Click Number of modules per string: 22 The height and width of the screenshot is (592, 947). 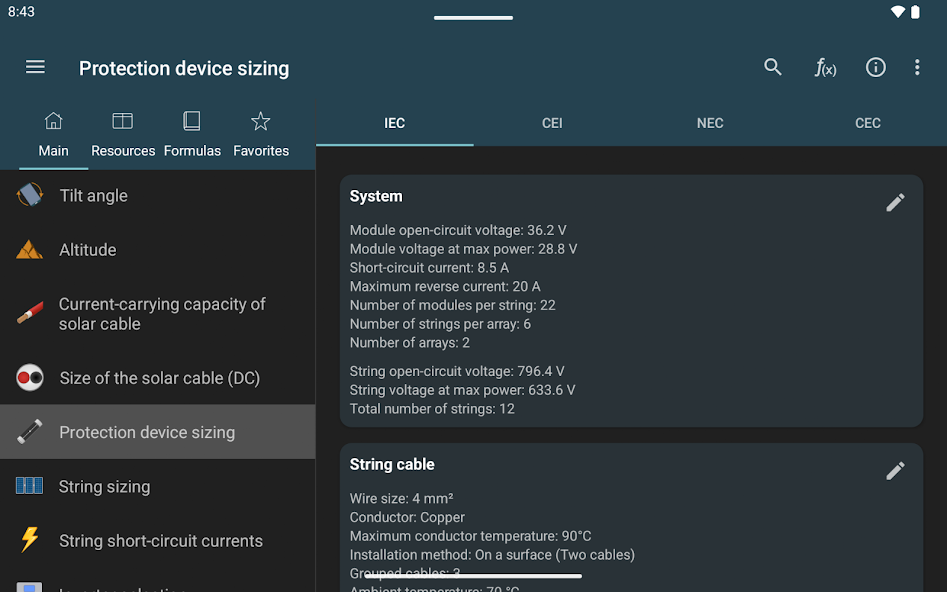452,305
